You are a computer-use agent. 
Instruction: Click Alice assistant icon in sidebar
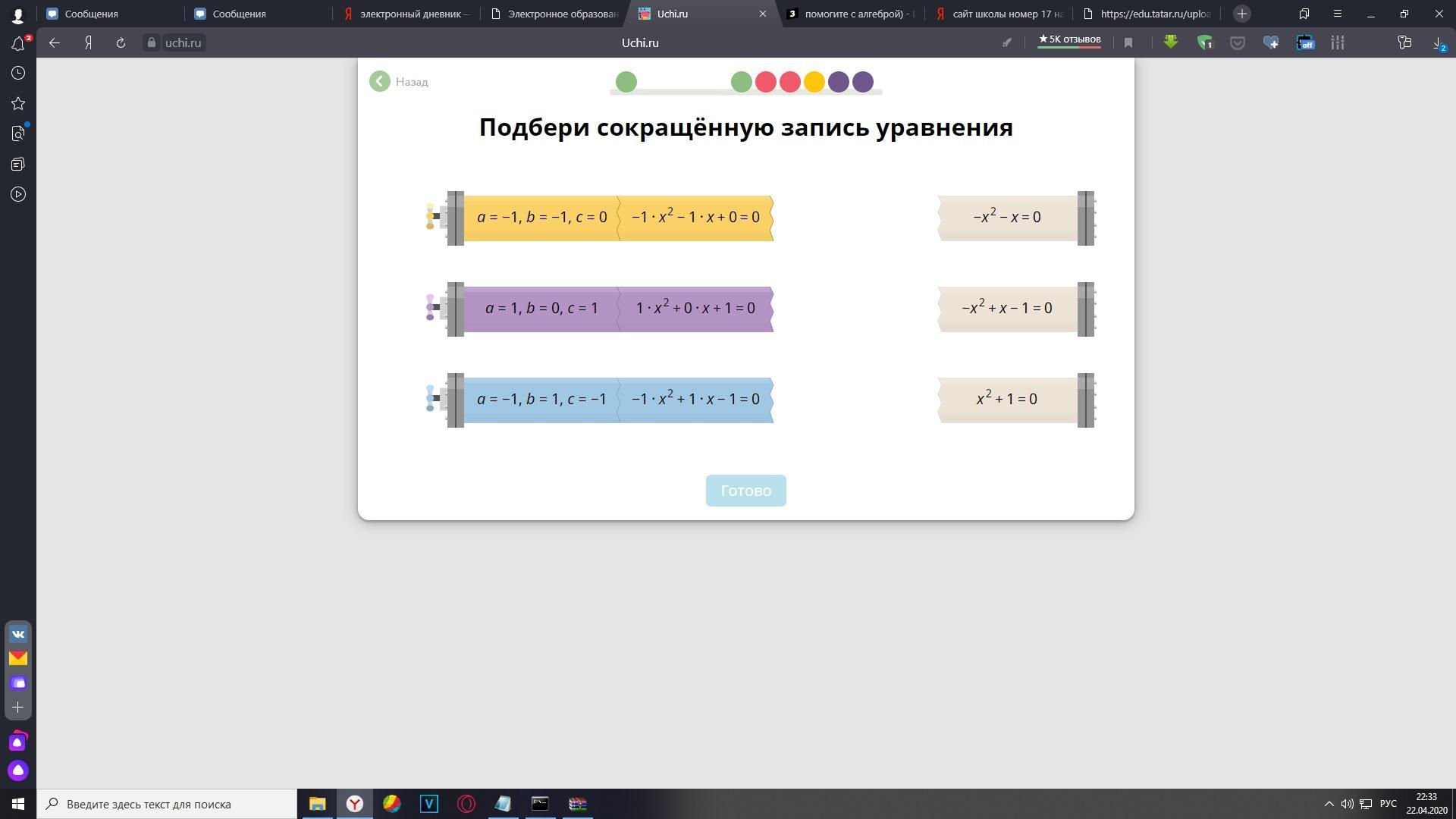coord(18,770)
